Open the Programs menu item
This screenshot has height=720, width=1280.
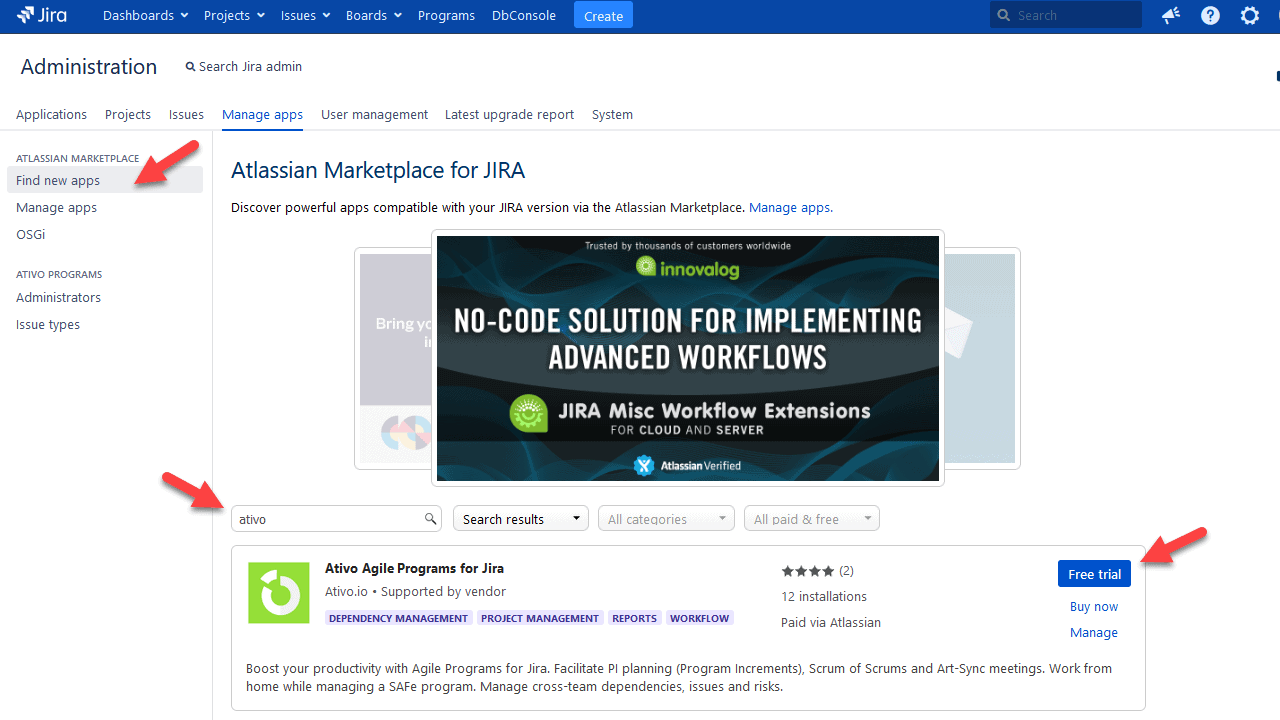446,15
